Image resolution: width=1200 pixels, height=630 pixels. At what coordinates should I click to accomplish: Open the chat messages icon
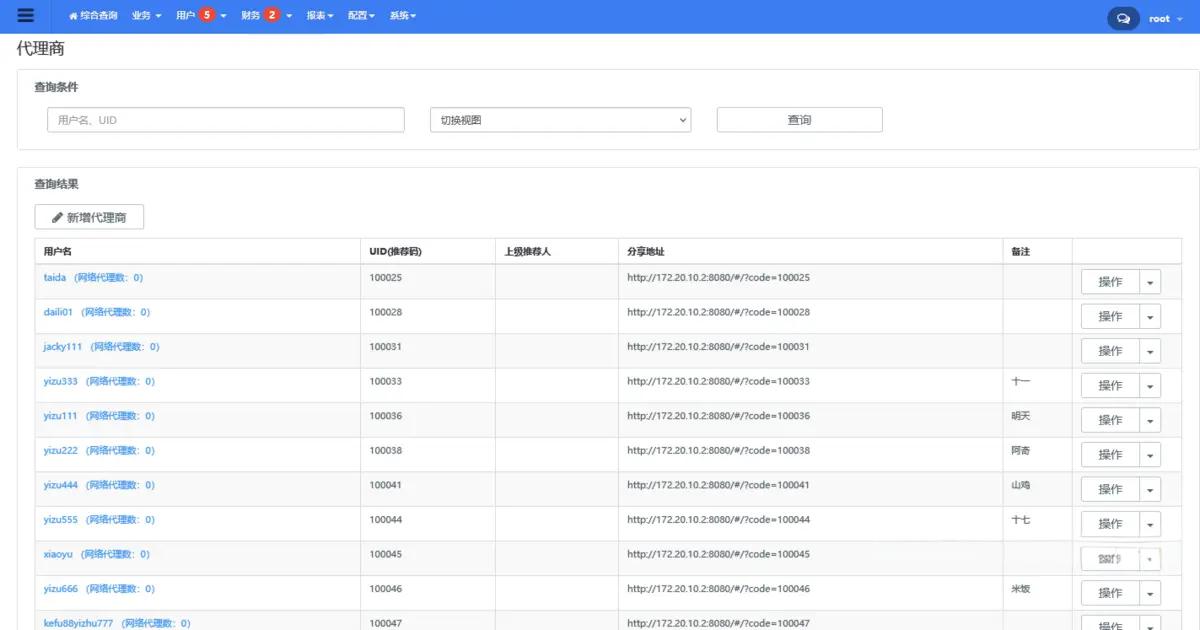[x=1123, y=18]
